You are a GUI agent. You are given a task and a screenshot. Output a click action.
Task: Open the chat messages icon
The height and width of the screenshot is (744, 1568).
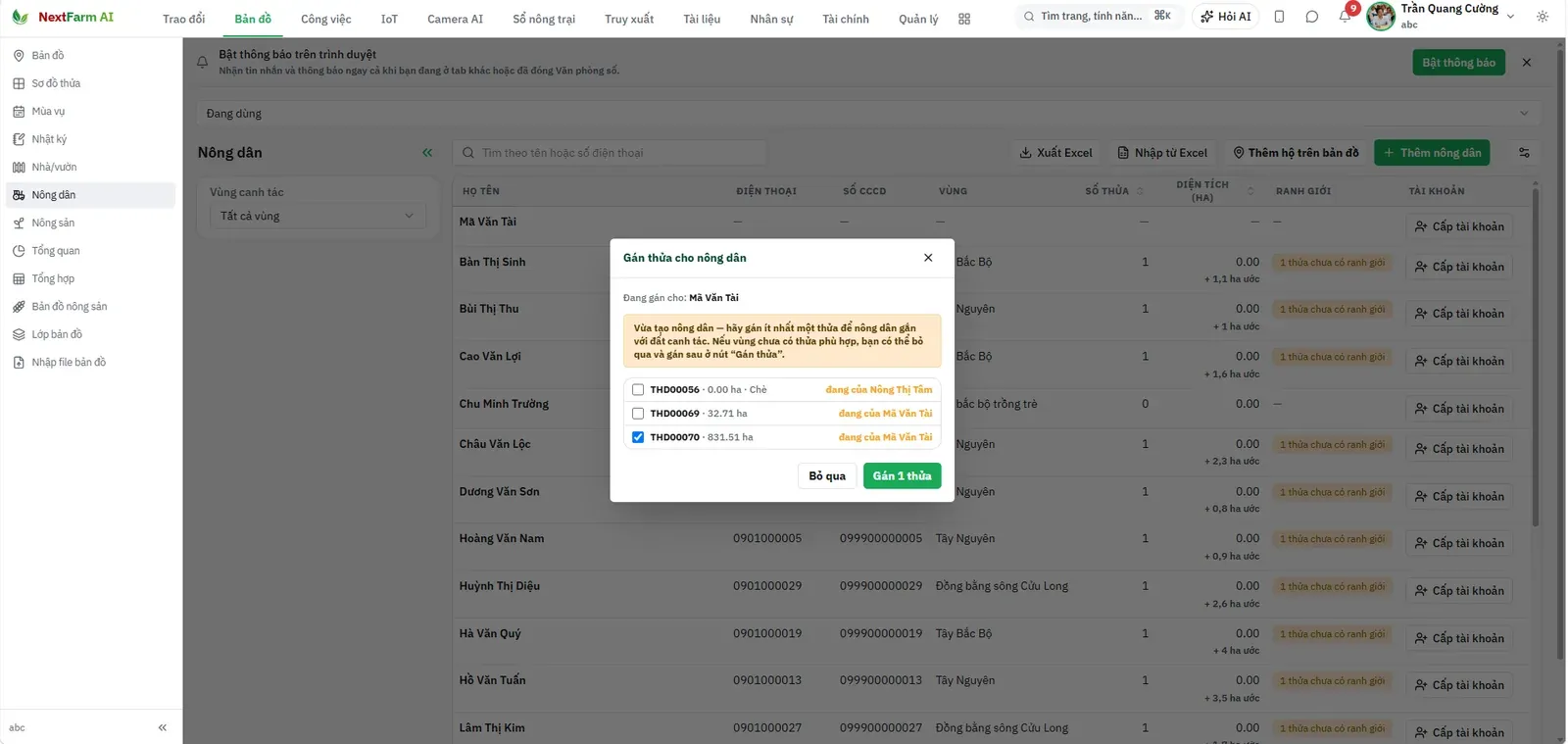point(1311,17)
